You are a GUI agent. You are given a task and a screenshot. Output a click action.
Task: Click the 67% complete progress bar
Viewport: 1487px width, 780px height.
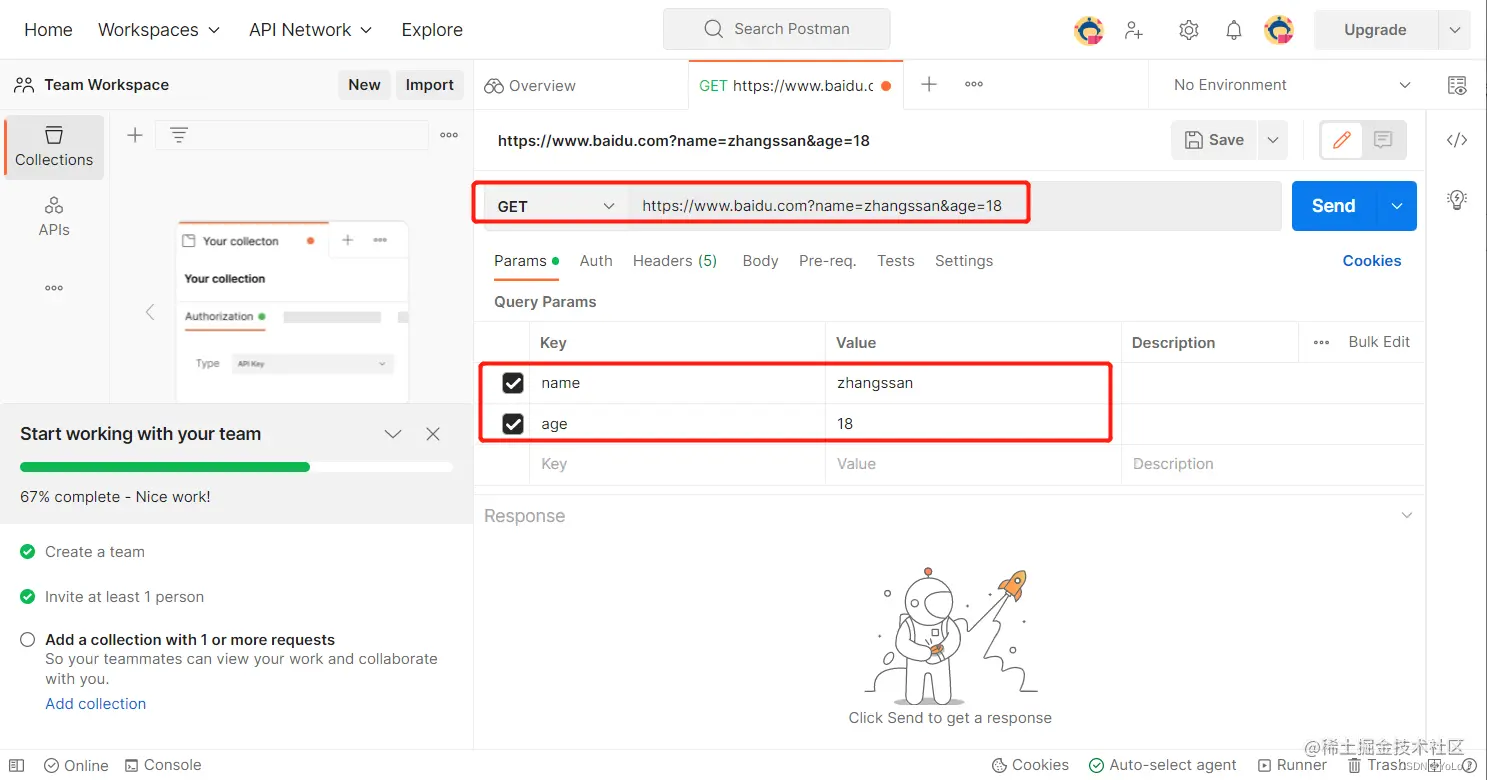pos(236,467)
